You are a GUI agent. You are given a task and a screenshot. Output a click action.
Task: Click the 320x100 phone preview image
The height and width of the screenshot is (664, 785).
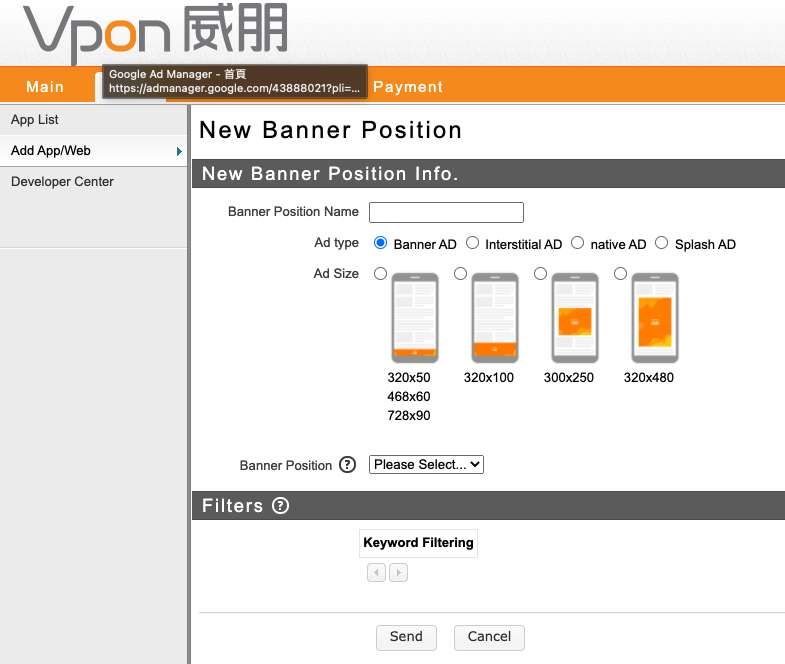click(x=495, y=317)
